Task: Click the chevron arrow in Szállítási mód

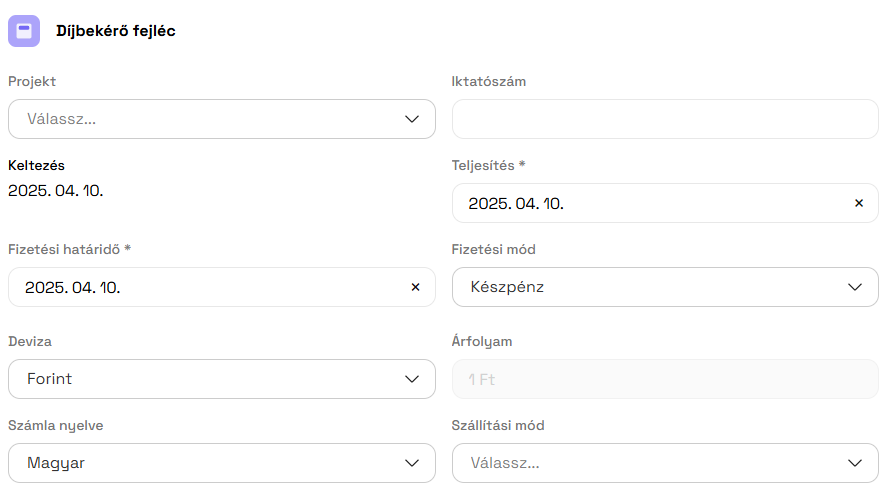Action: [x=855, y=463]
